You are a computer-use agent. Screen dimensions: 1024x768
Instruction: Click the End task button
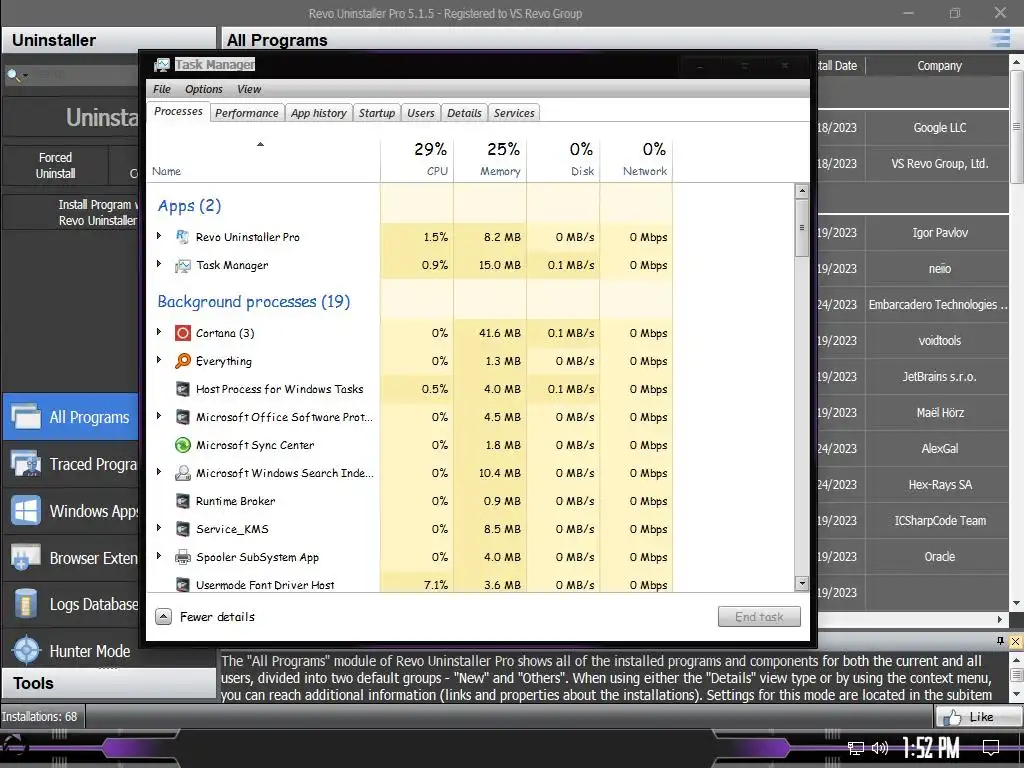click(759, 616)
